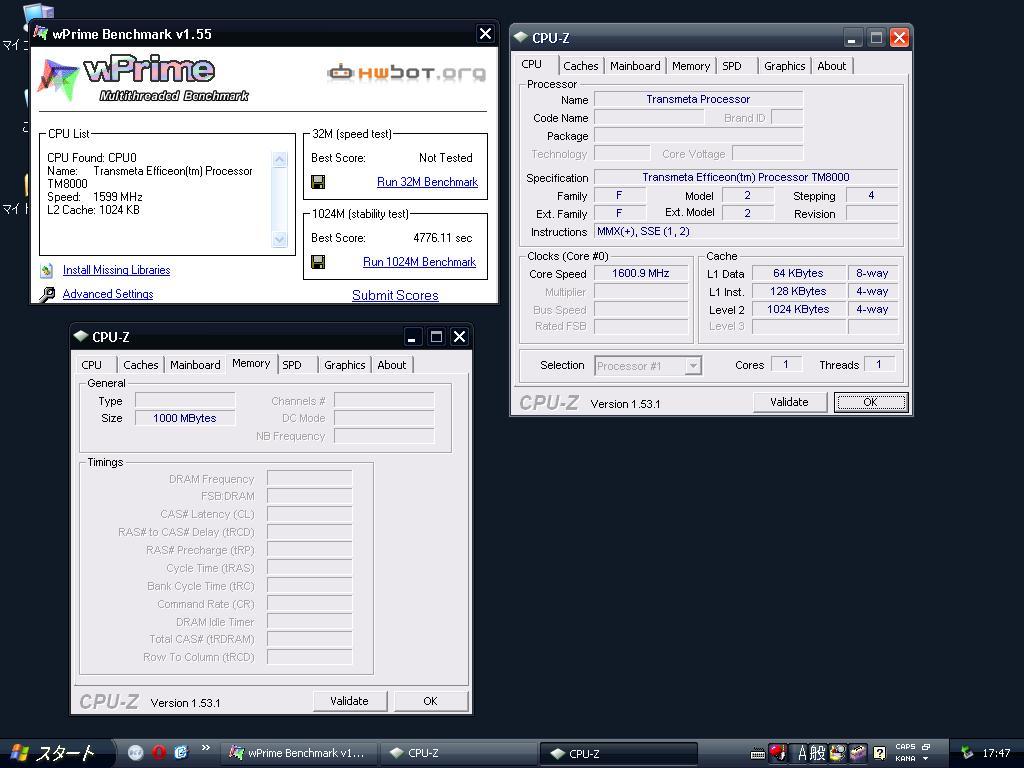Click Validate in the right CPU-Z window
Viewport: 1024px width, 768px height.
tap(790, 402)
